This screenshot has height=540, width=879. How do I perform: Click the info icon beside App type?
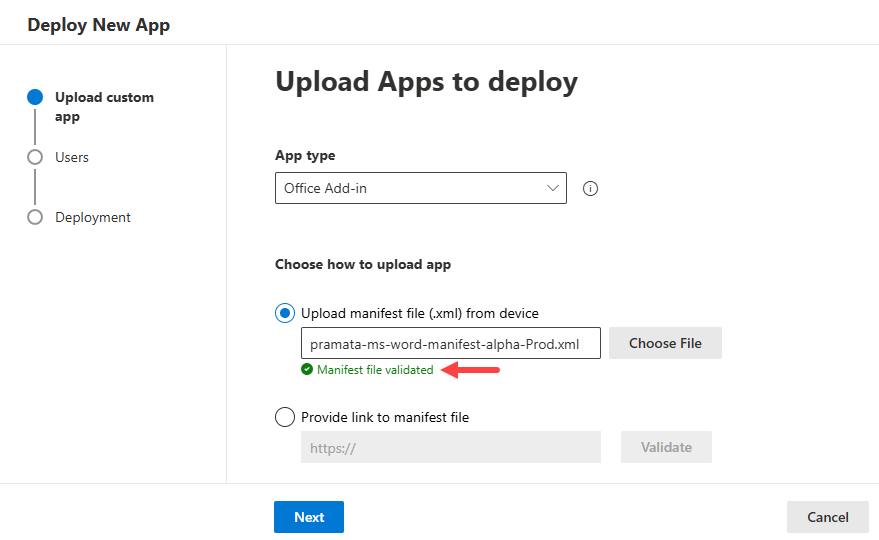tap(590, 188)
